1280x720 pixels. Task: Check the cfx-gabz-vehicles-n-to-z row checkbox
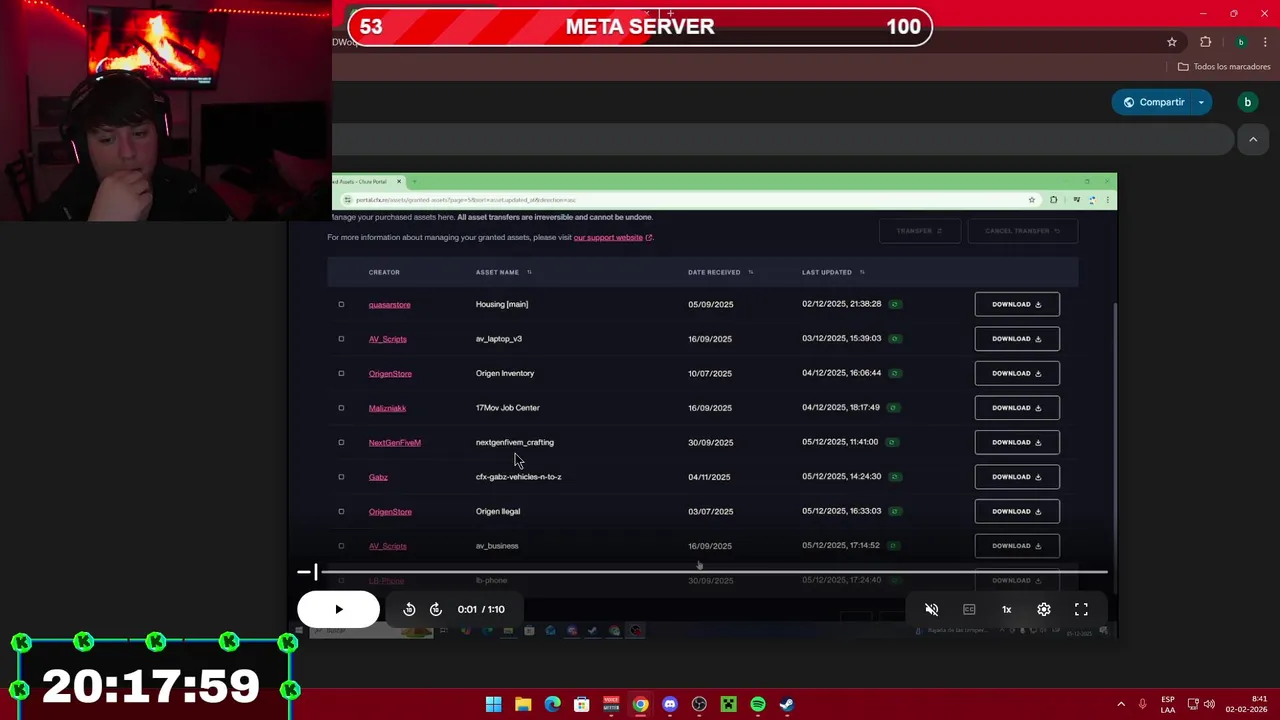(x=341, y=477)
